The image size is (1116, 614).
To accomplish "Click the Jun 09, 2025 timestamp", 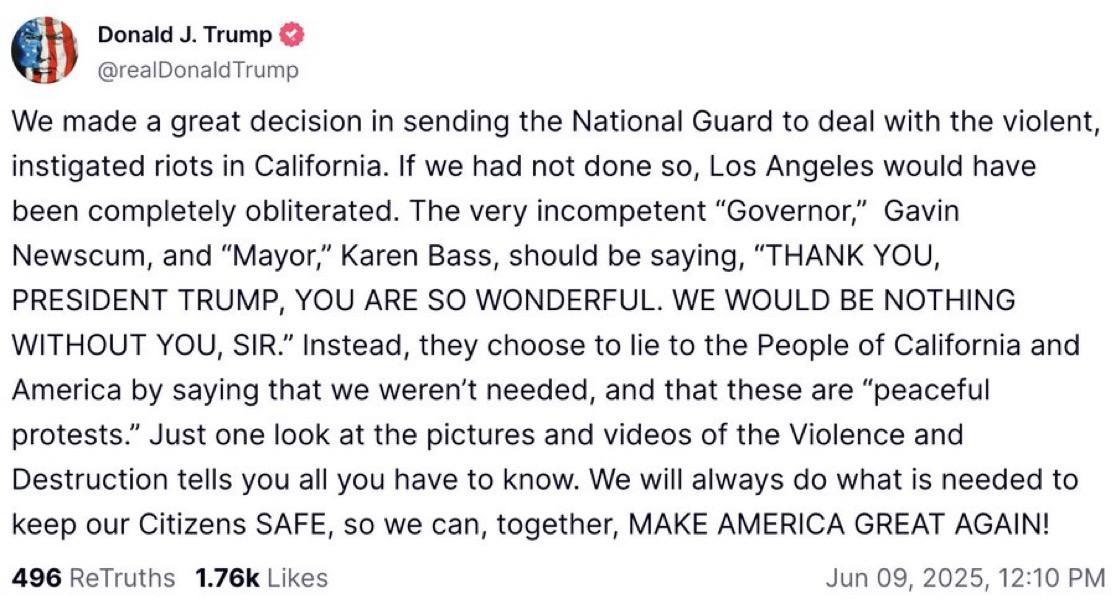I will pyautogui.click(x=964, y=578).
